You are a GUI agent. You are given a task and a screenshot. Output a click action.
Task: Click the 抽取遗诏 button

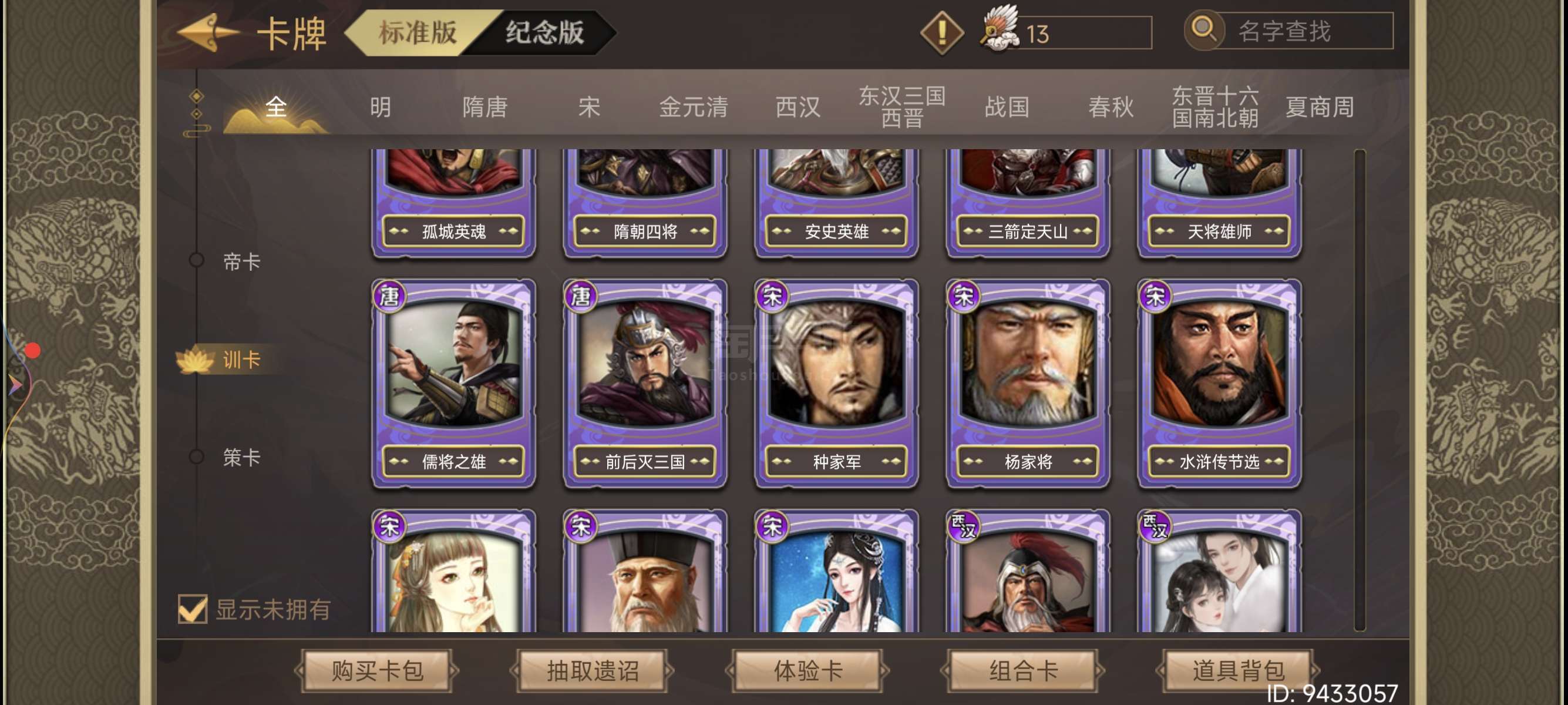(x=593, y=670)
